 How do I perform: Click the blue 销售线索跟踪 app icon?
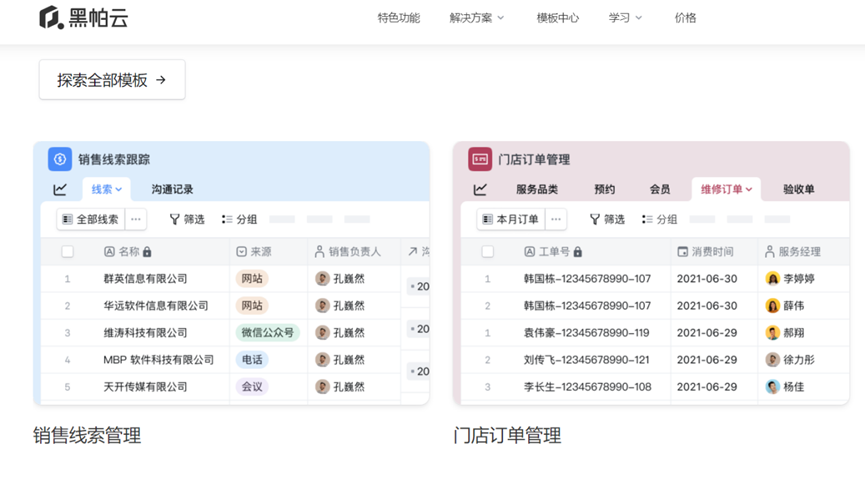point(60,159)
